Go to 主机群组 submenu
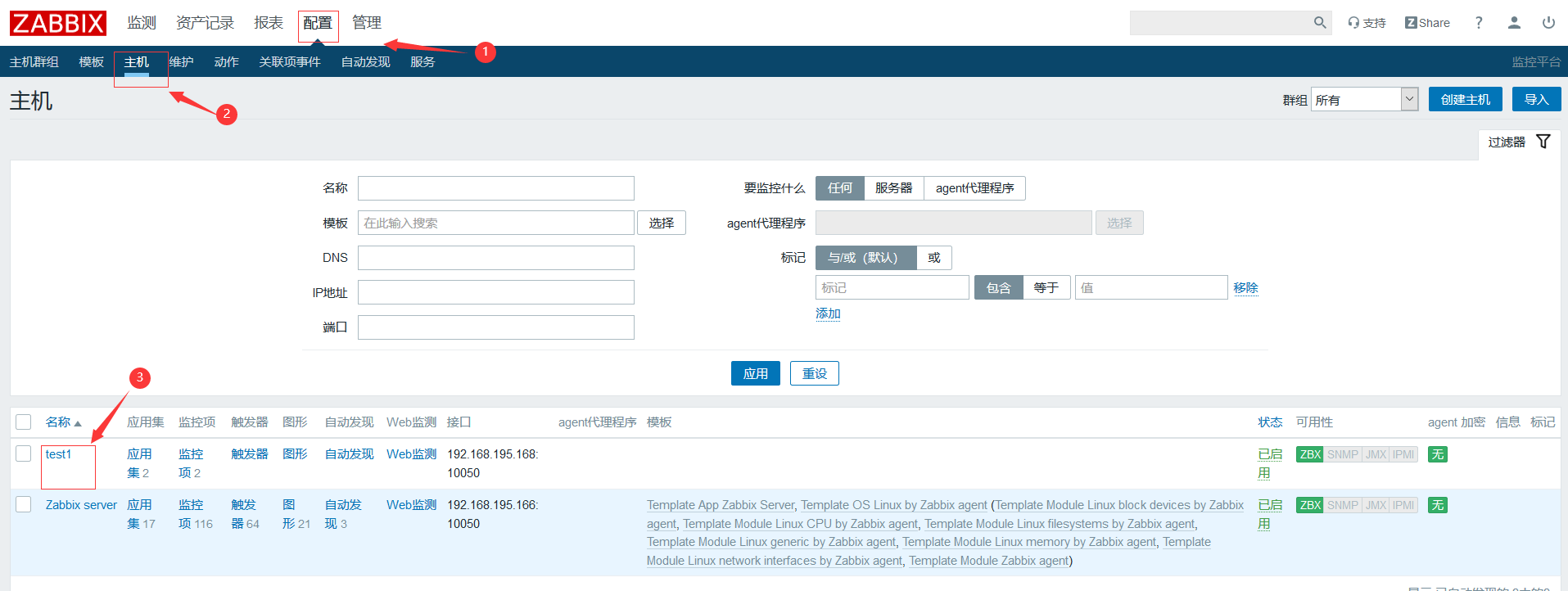The image size is (1568, 591). pos(34,62)
